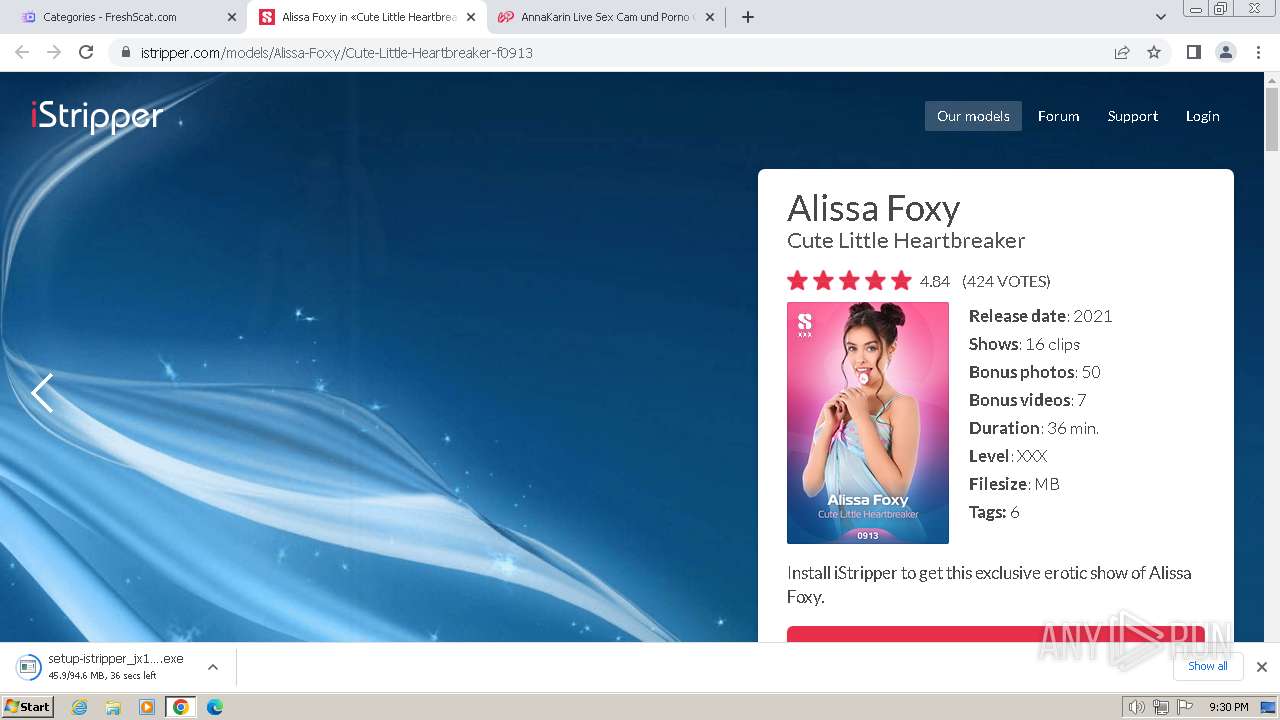This screenshot has width=1280, height=720.
Task: Switch to the AnnaKarin Live tab
Action: [606, 17]
